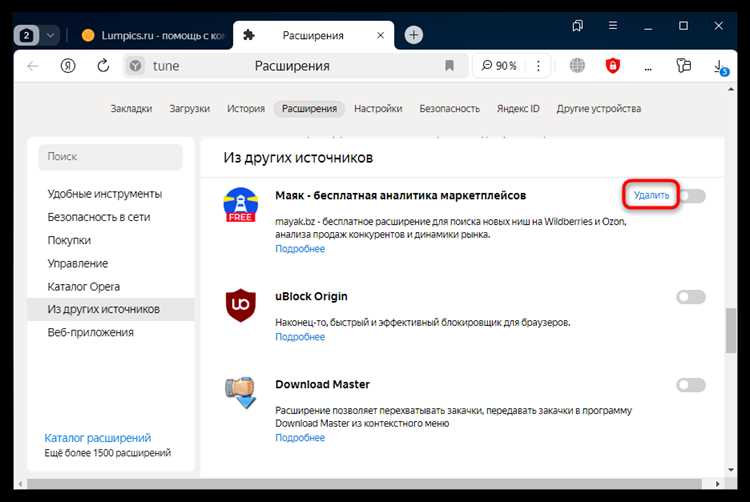This screenshot has width=750, height=502.
Task: Open the downloads icon with badge
Action: pos(719,67)
